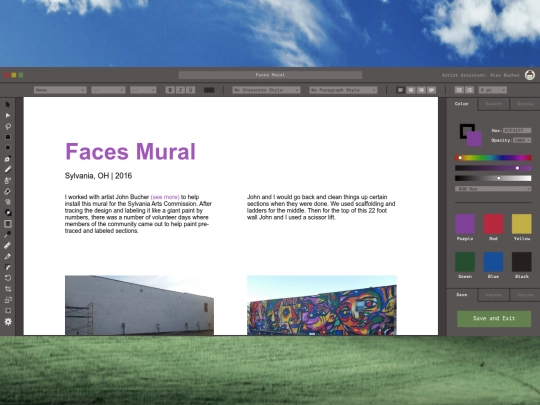Toggle the second list style button
This screenshot has width=540, height=405.
click(469, 90)
